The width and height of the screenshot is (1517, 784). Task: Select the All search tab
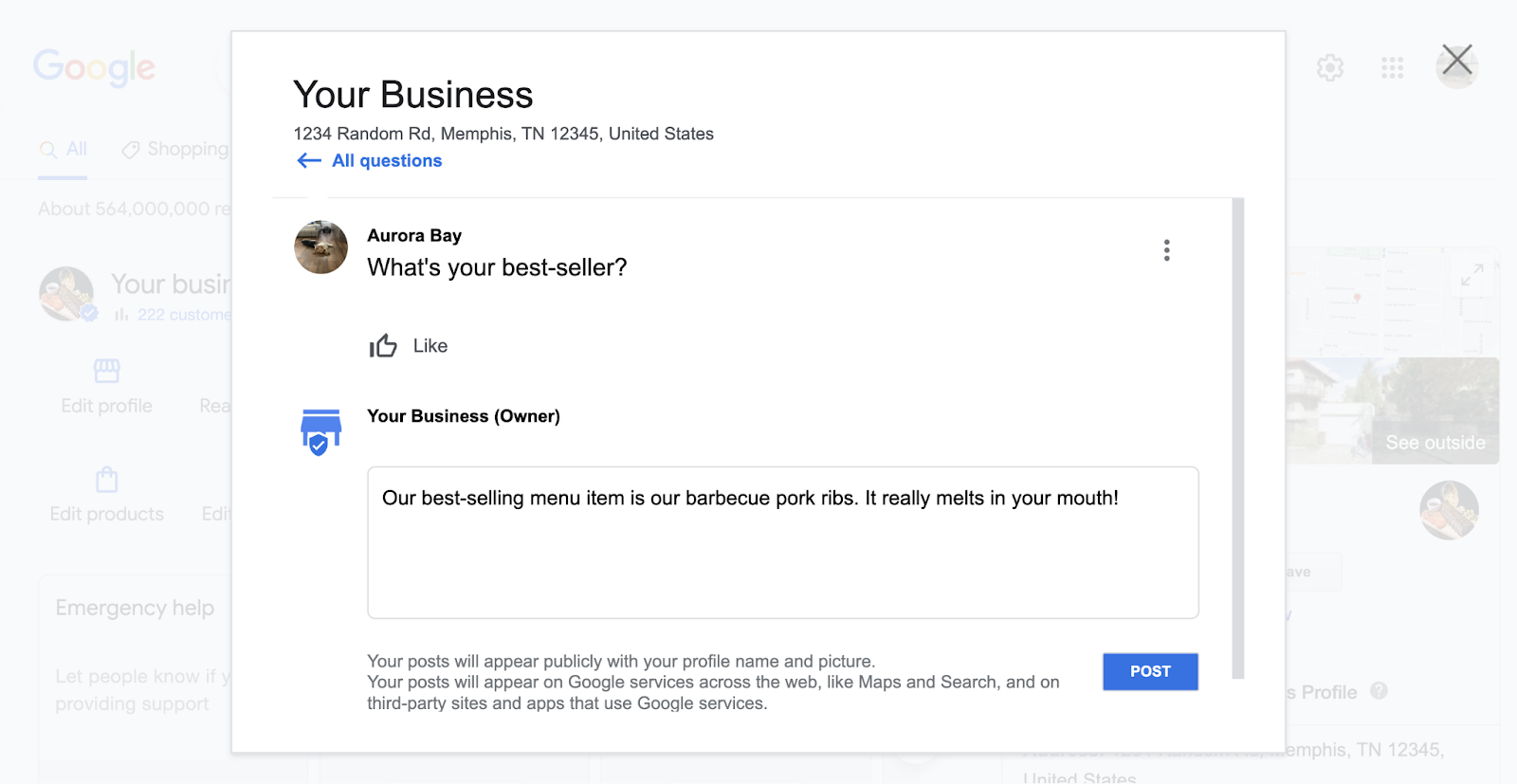tap(64, 150)
